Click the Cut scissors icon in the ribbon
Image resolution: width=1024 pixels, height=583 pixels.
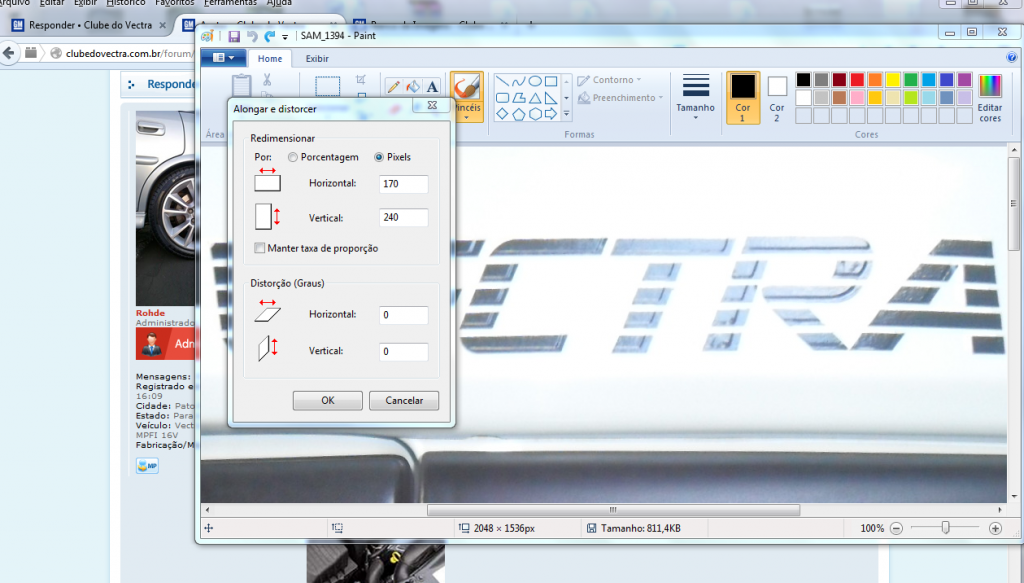click(266, 80)
